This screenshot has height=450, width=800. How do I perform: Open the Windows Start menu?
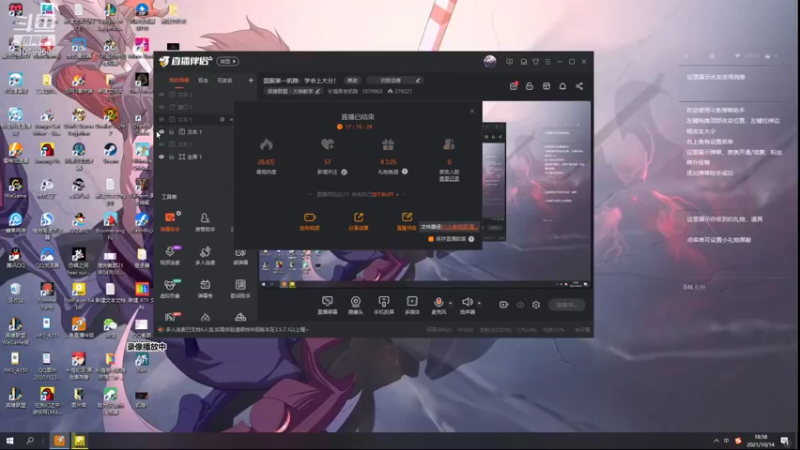9,440
